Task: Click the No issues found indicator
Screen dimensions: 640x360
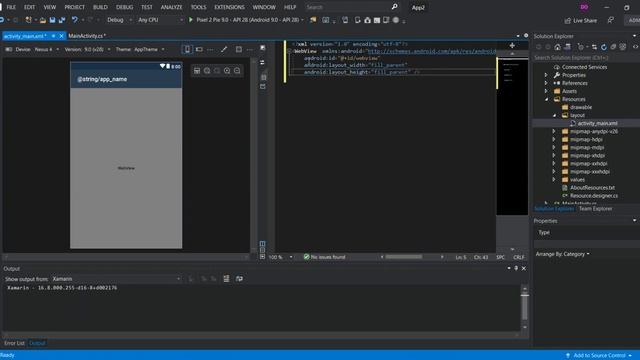Action: tap(324, 257)
